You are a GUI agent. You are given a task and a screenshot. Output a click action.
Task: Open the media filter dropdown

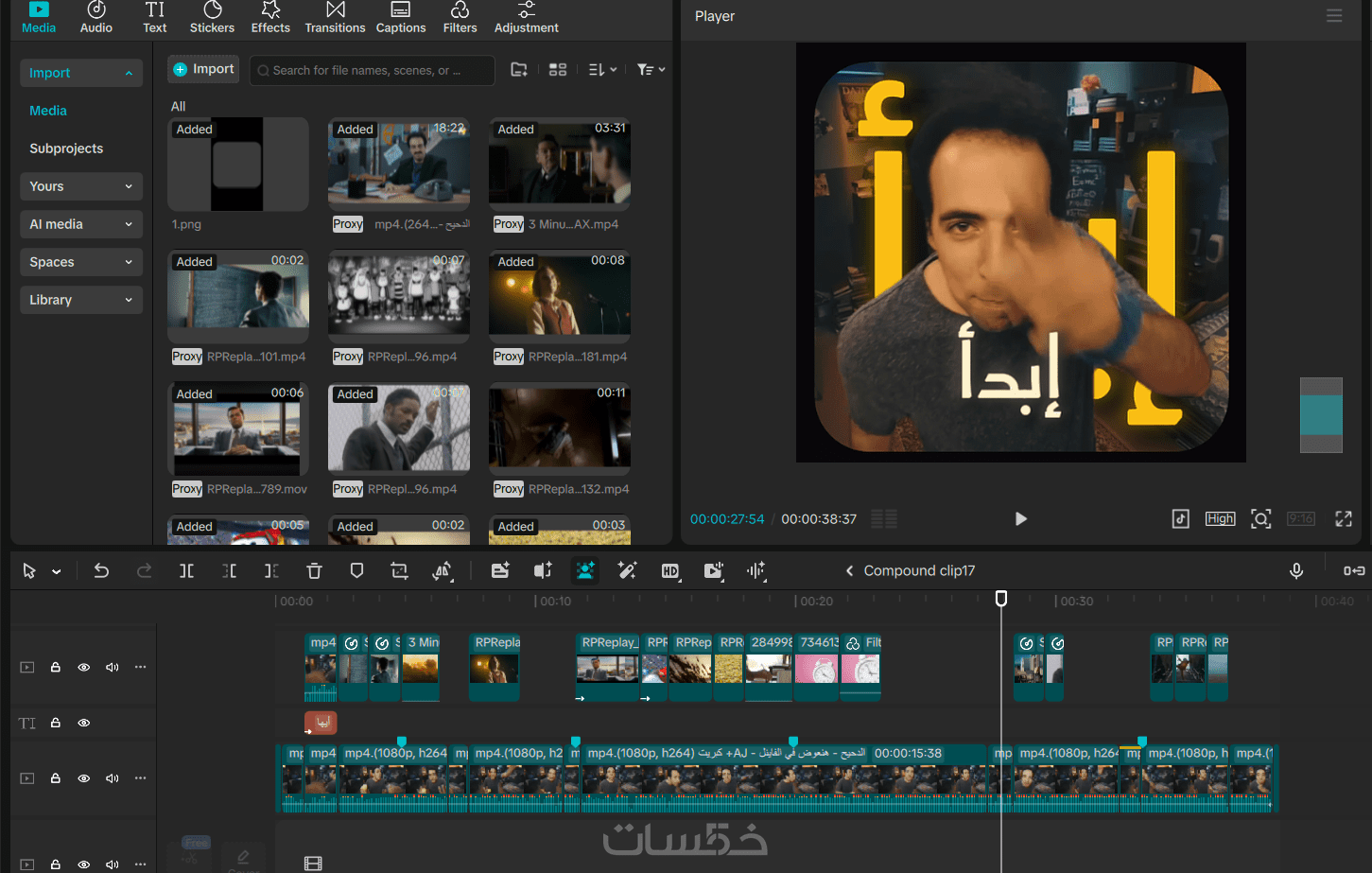[651, 70]
